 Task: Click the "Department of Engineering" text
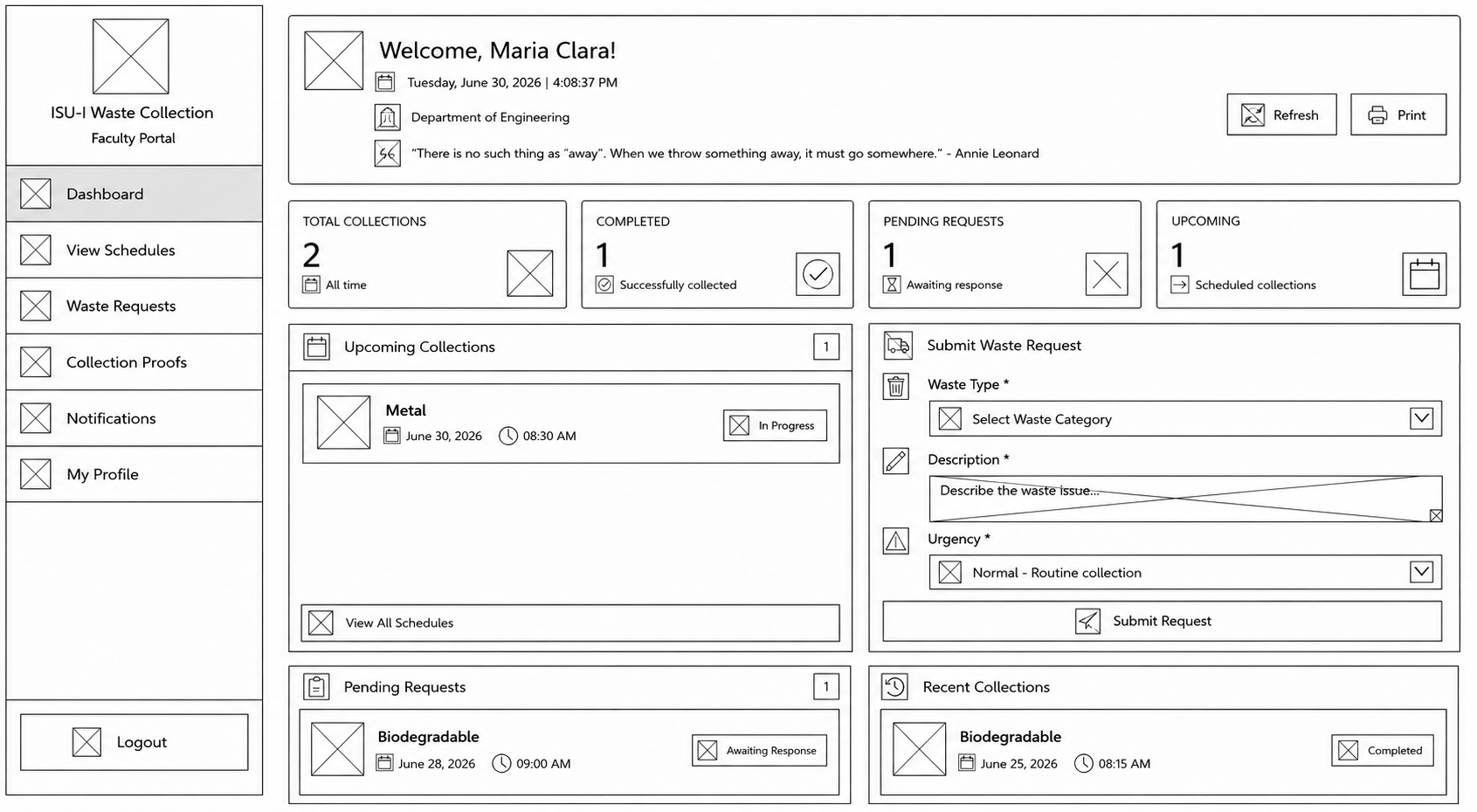490,117
